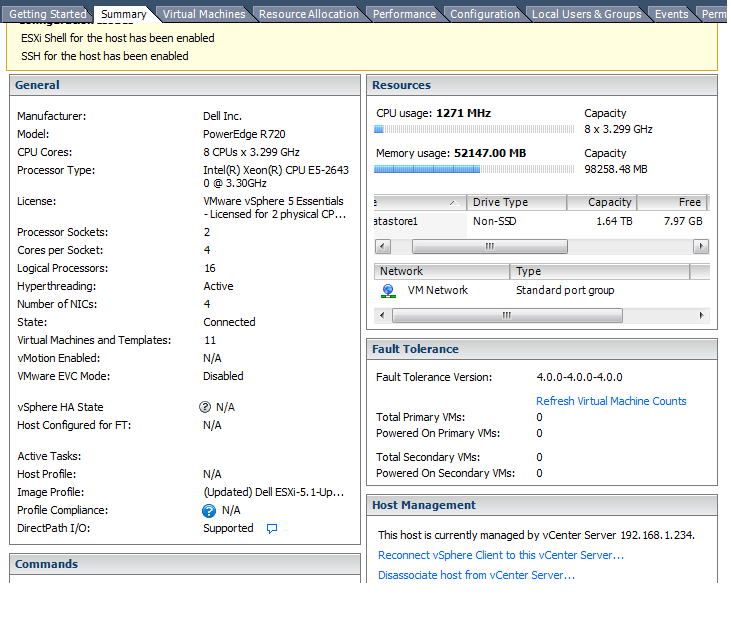731x635 pixels.
Task: Sort networks by Network column header
Action: (x=441, y=271)
